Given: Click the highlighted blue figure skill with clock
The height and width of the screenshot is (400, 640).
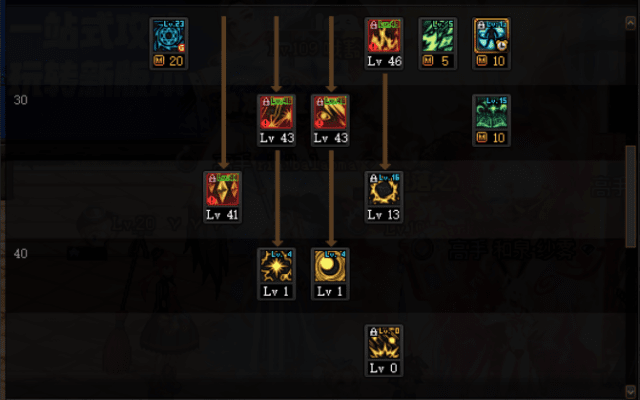Looking at the screenshot, I should tap(491, 36).
